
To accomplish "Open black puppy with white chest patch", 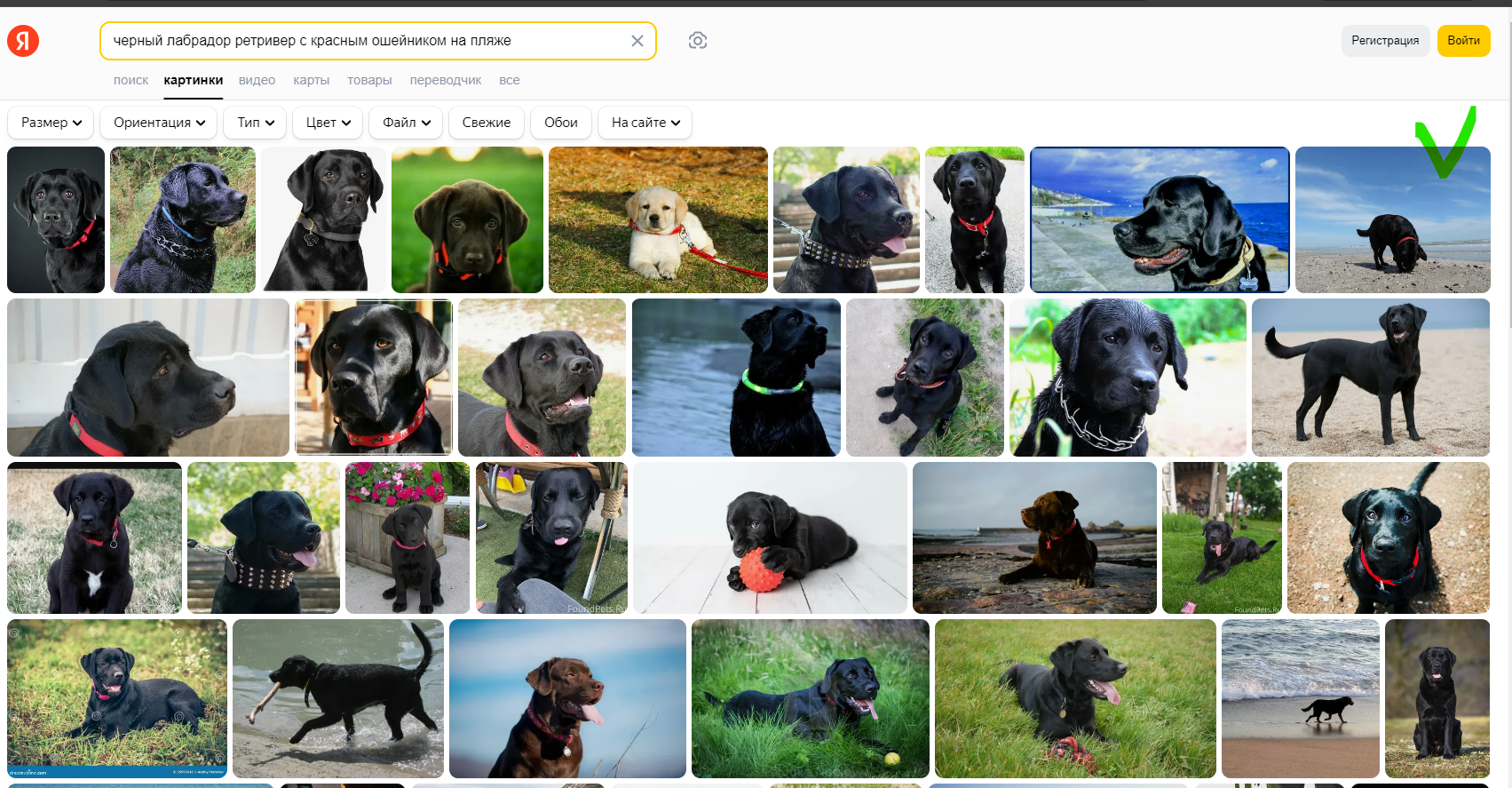I will (x=94, y=537).
